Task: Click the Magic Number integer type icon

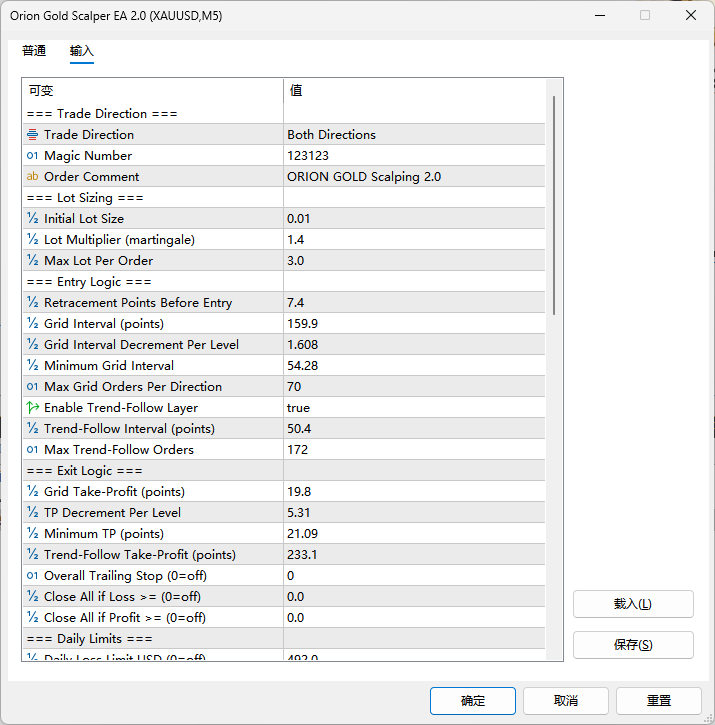Action: [x=32, y=156]
